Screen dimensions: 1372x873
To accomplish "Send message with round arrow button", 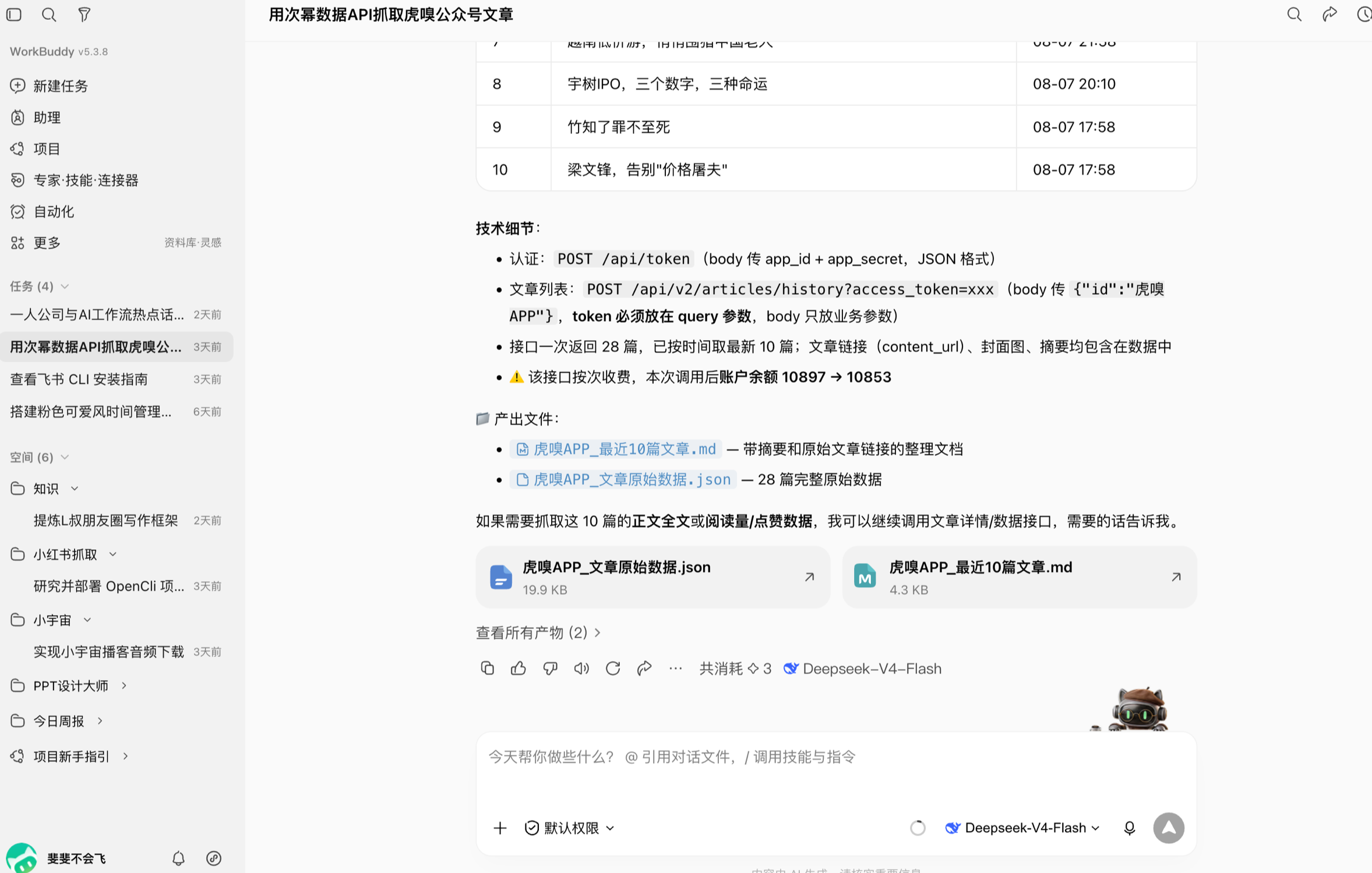I will tap(1169, 828).
